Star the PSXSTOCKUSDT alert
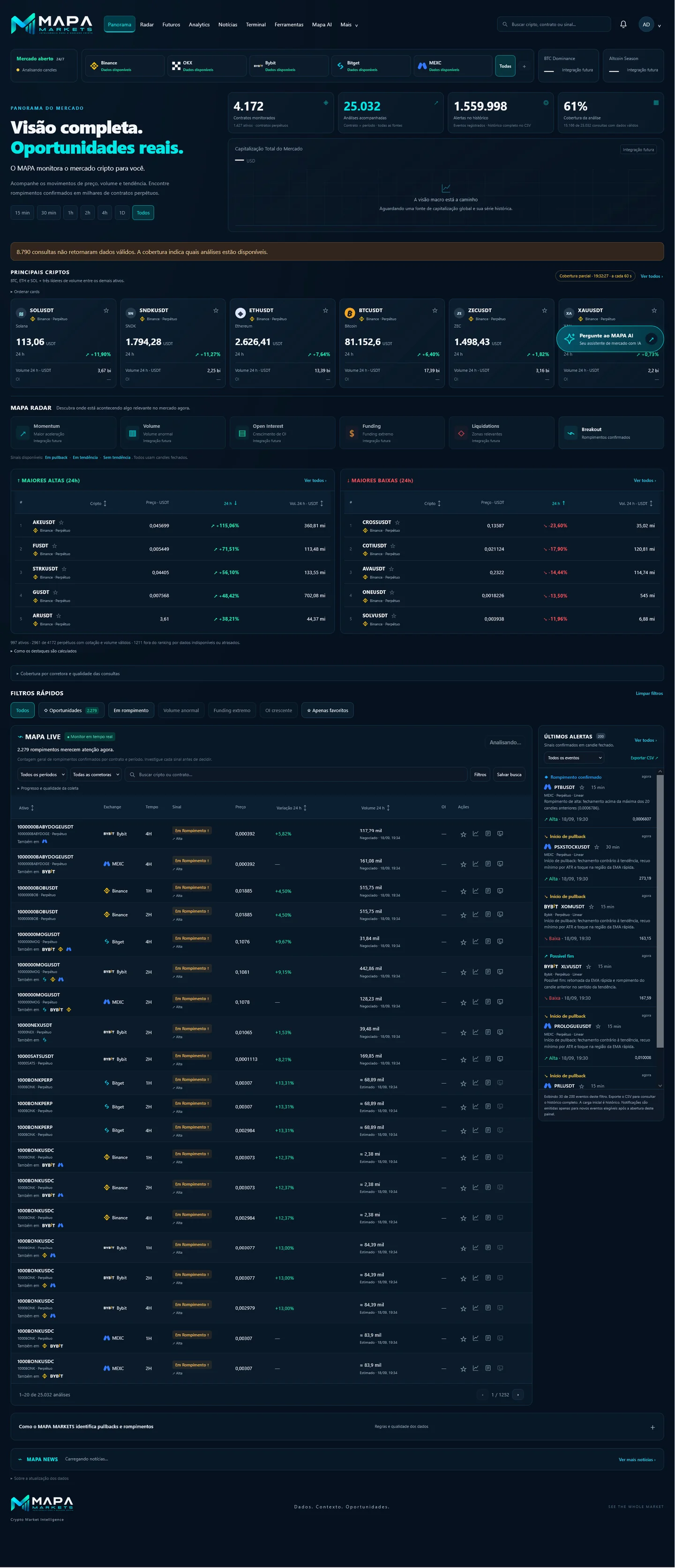The height and width of the screenshot is (1568, 675). (597, 847)
